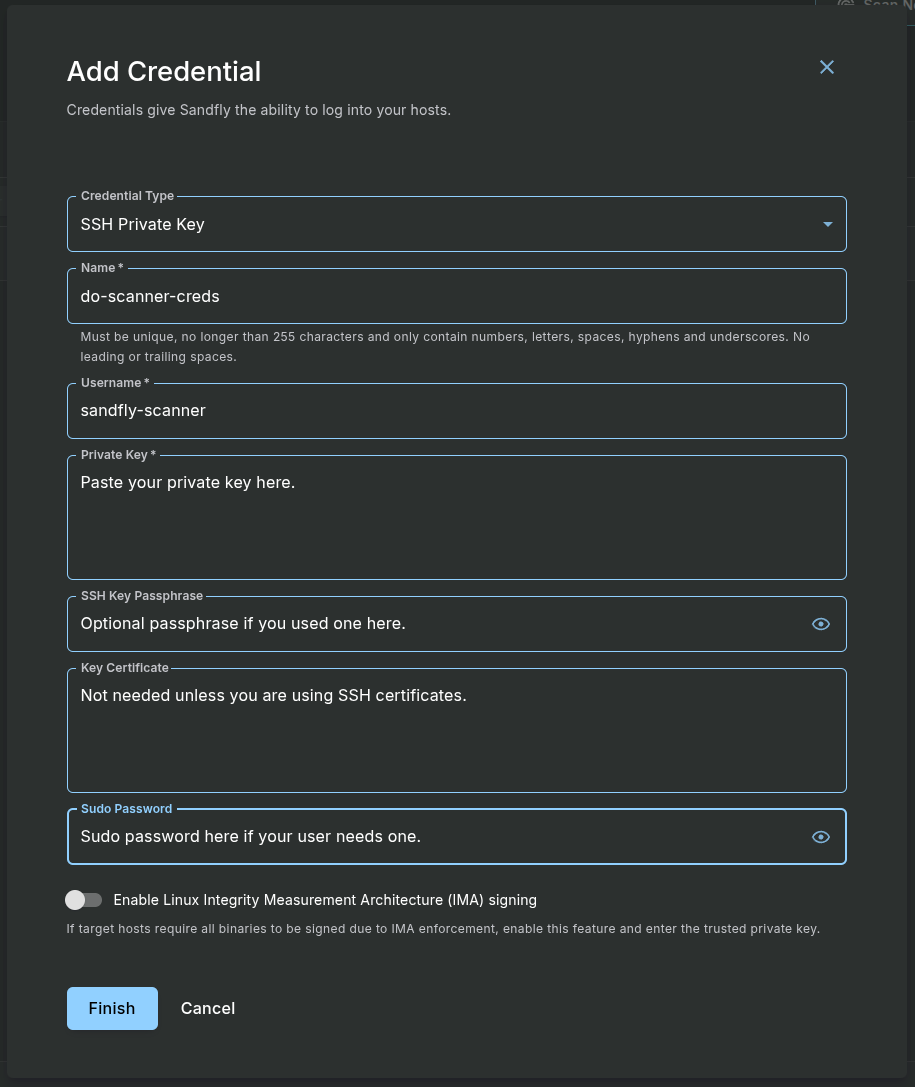
Task: Click the Username field with sandfly-scanner
Action: point(456,410)
